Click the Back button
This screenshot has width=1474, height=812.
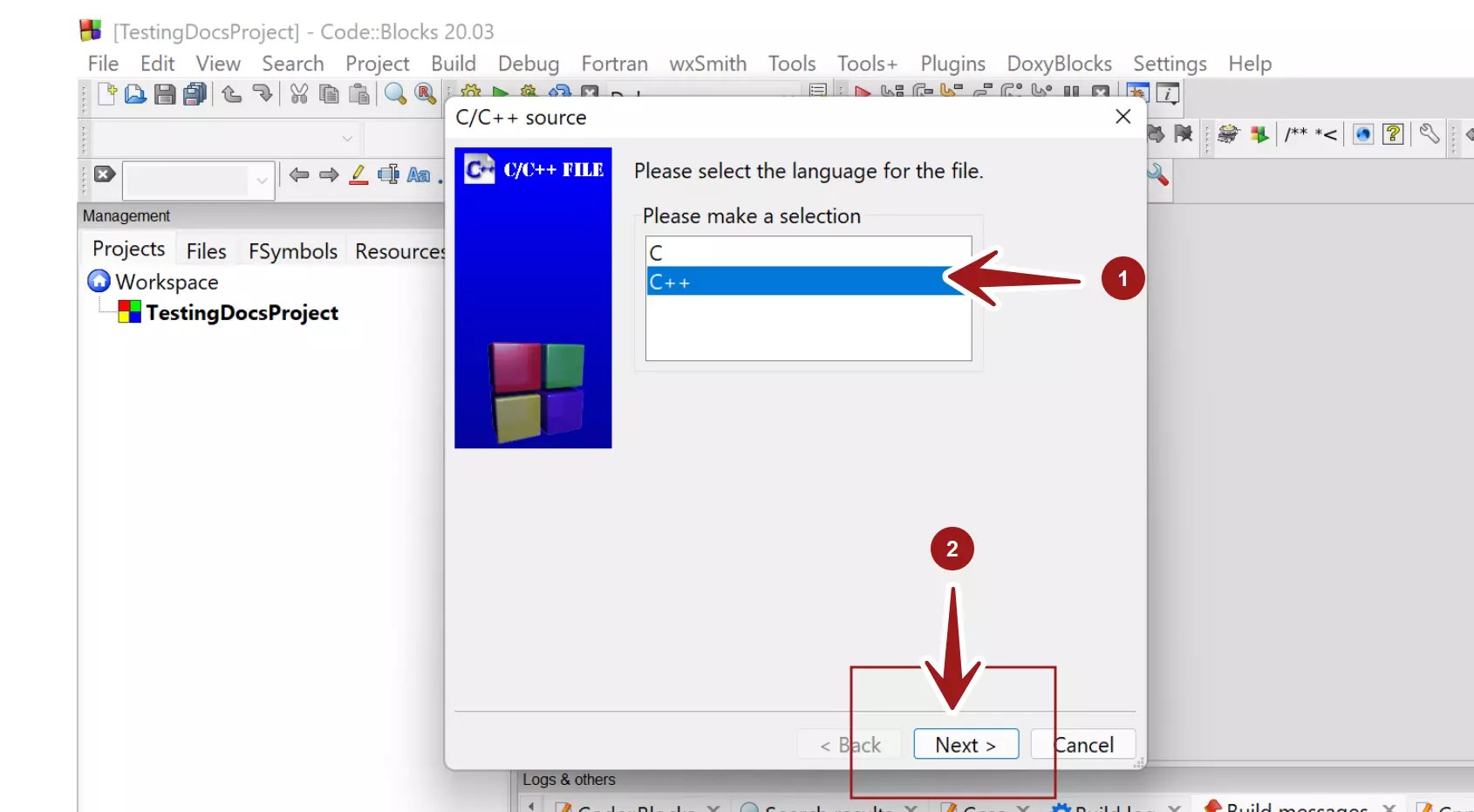coord(850,744)
